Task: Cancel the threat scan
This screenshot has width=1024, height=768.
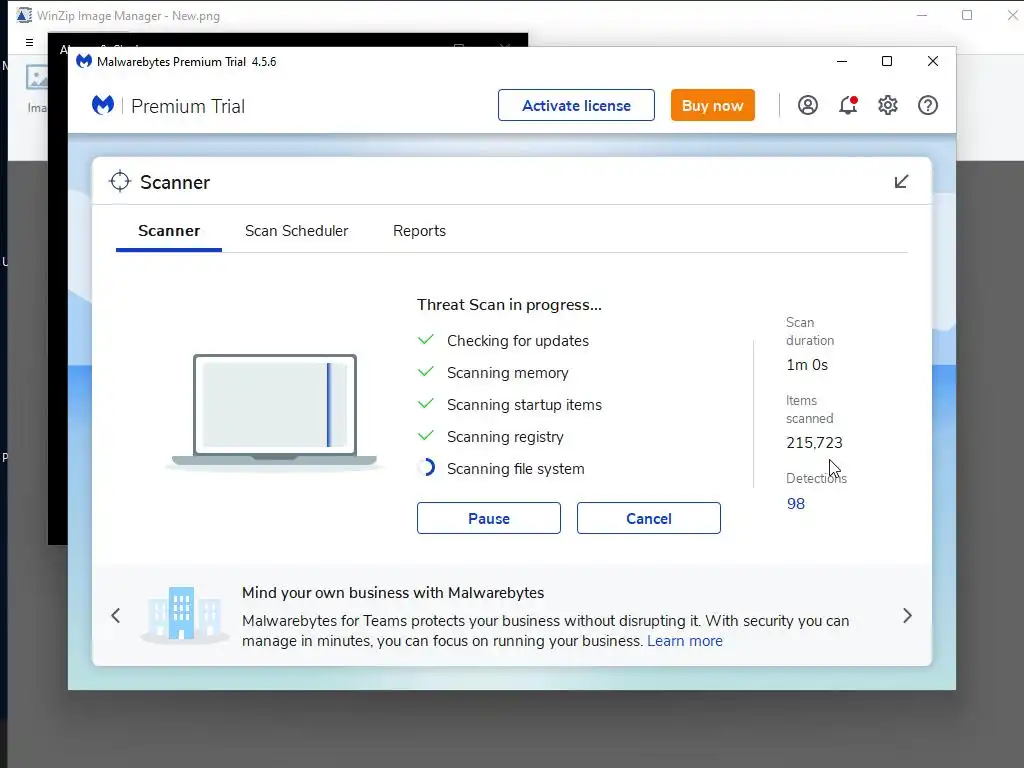Action: point(648,518)
